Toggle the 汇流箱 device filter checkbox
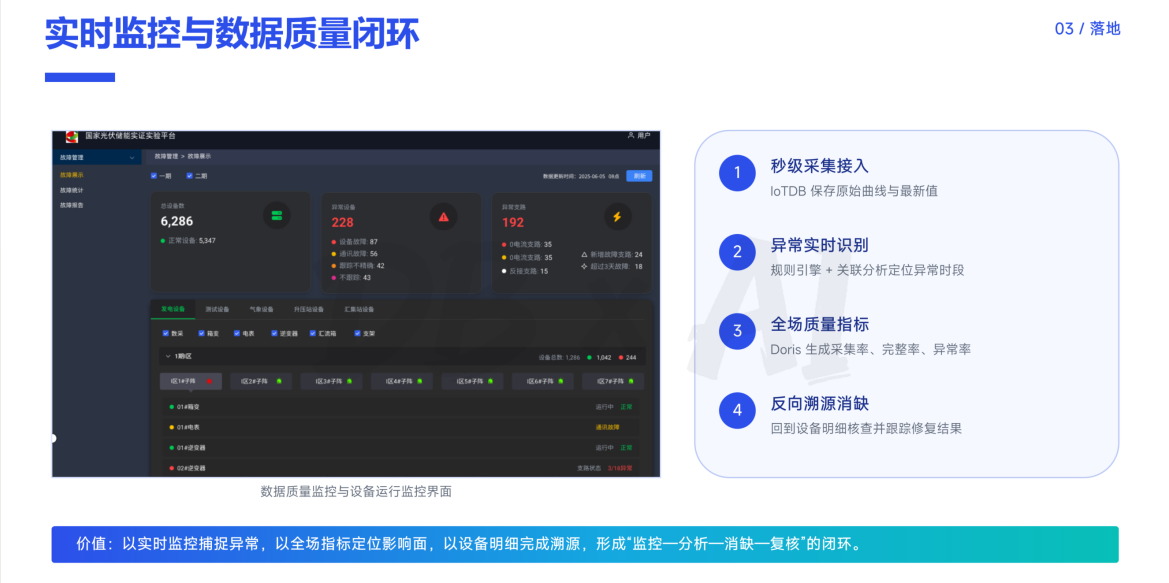 (312, 333)
